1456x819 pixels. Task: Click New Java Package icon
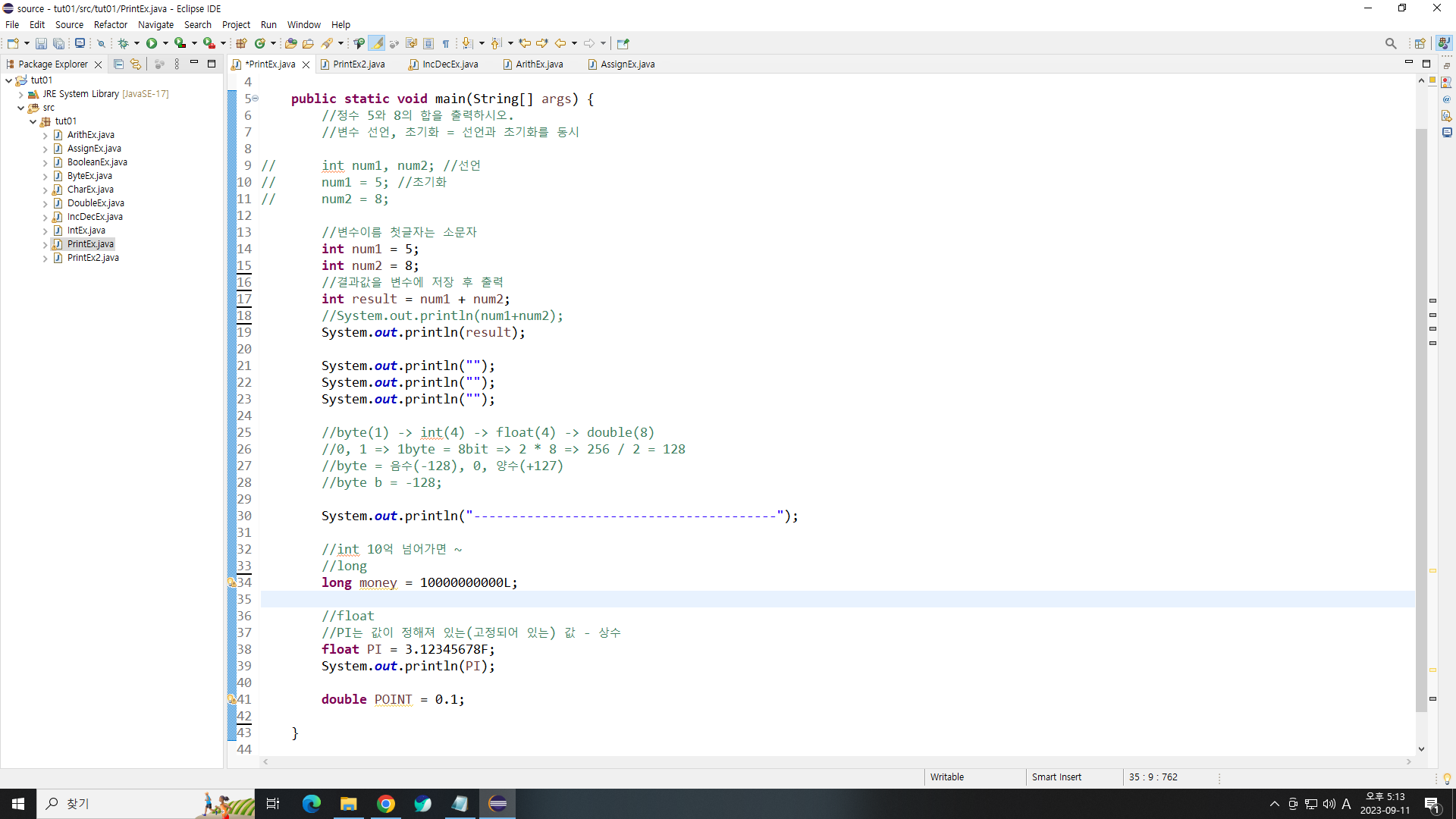(x=242, y=43)
